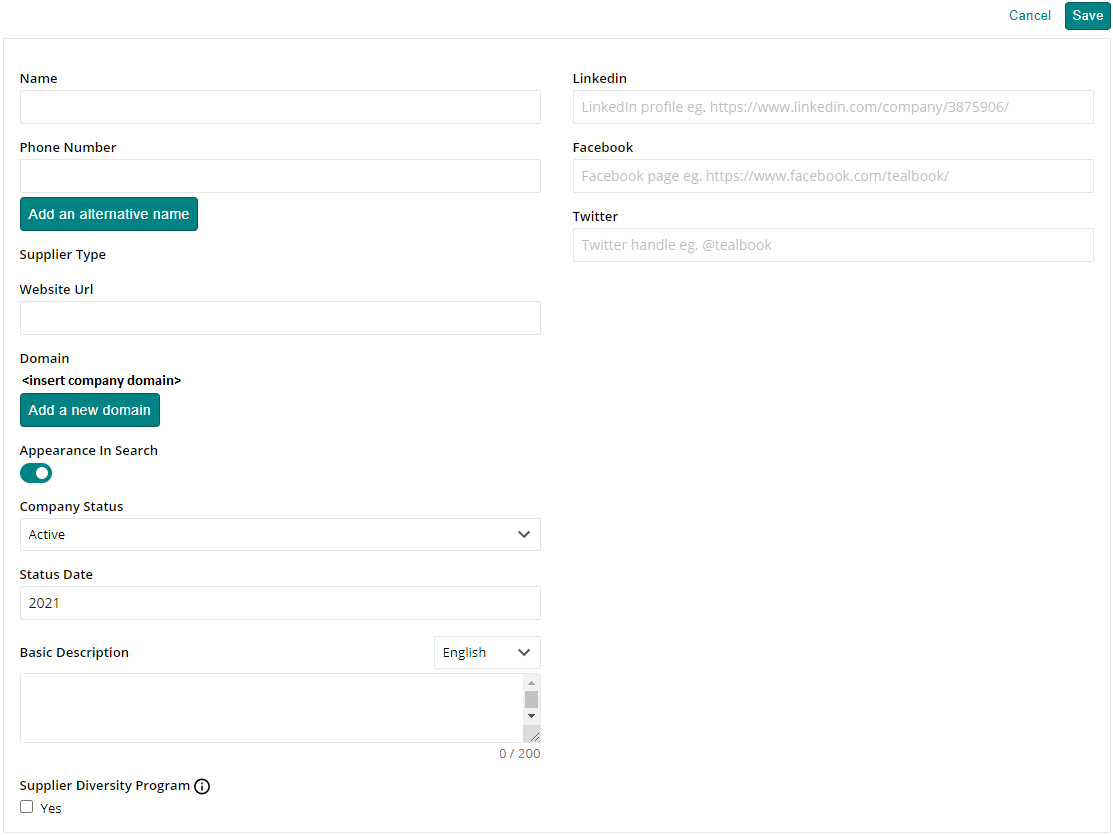Select the Twitter handle input field
Viewport: 1113px width, 835px height.
click(833, 245)
